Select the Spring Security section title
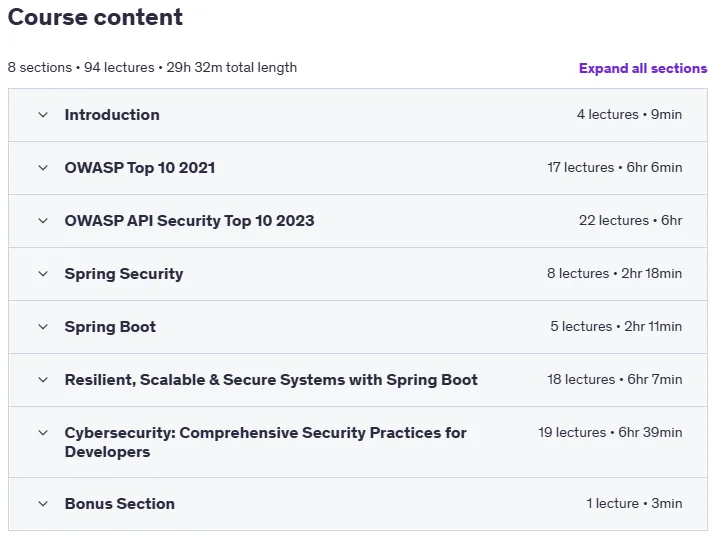 point(124,274)
